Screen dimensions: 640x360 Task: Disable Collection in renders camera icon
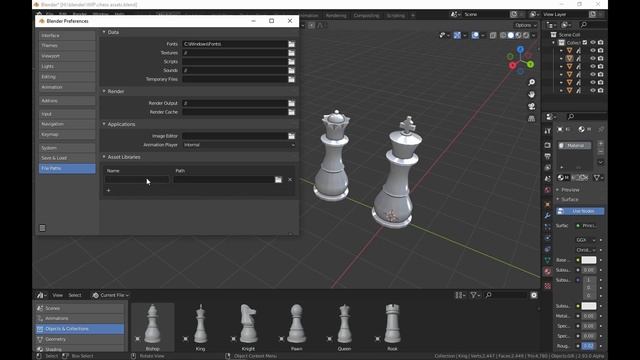(600, 42)
